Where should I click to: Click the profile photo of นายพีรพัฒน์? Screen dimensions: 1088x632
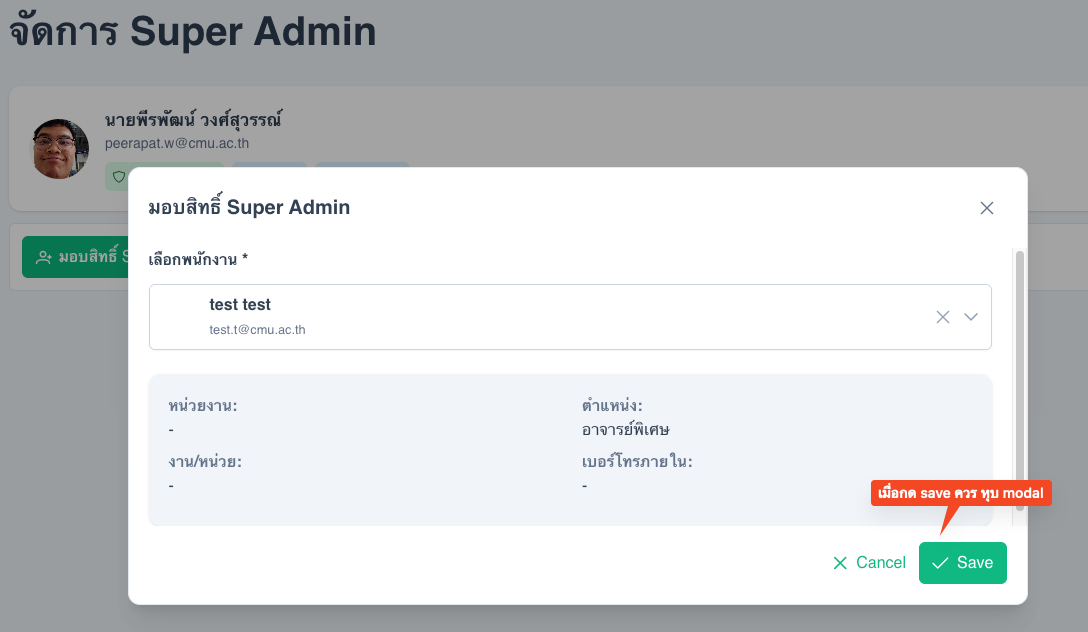point(61,149)
